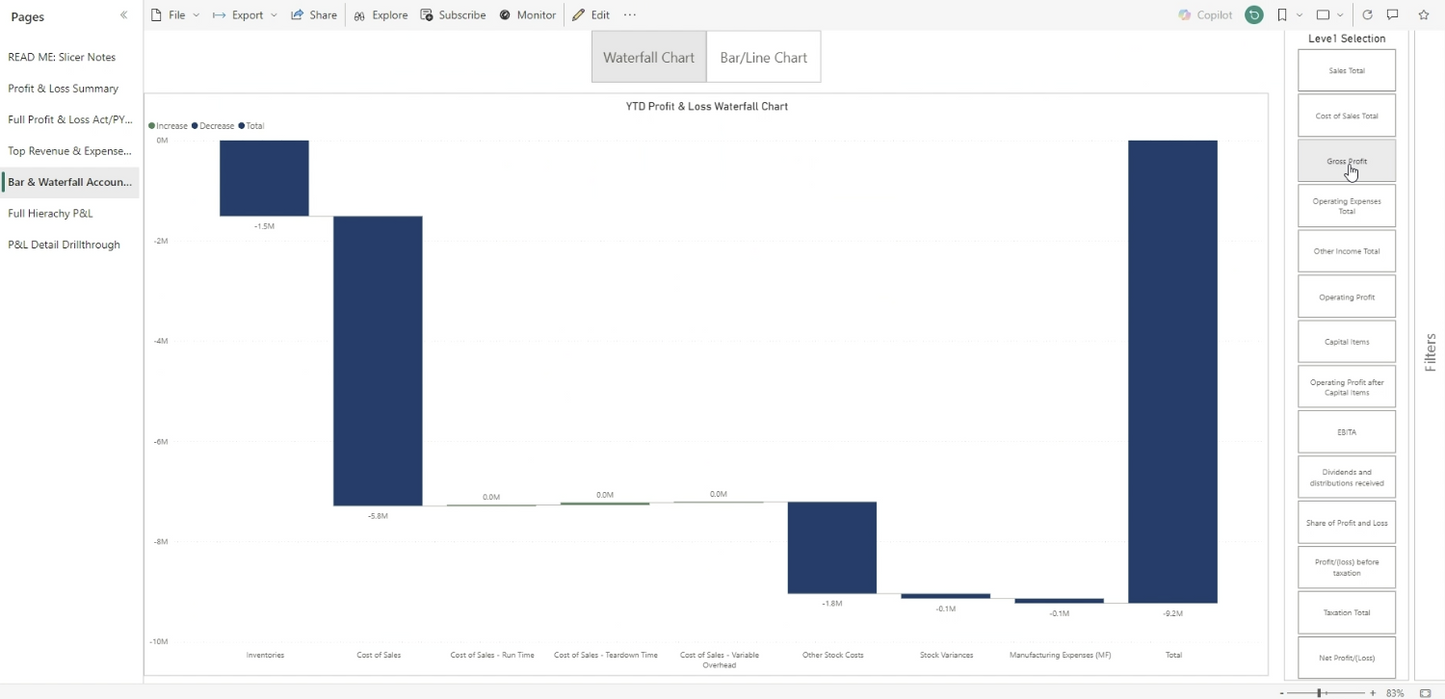This screenshot has width=1445, height=699.
Task: Open the Export dropdown arrow
Action: point(274,15)
